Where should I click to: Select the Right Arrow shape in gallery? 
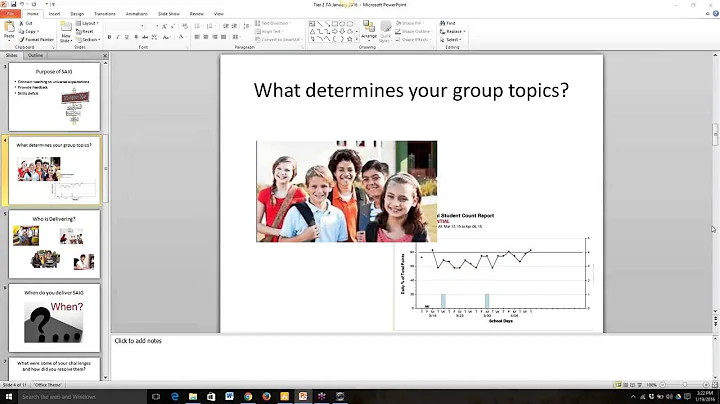(335, 31)
